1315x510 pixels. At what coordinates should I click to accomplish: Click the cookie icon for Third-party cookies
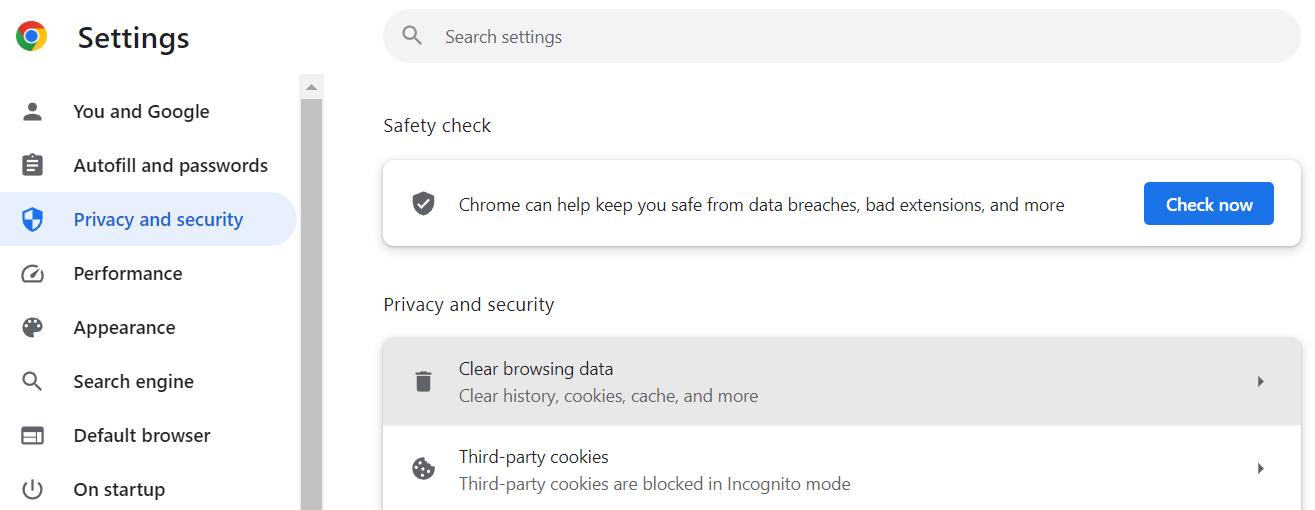(424, 469)
